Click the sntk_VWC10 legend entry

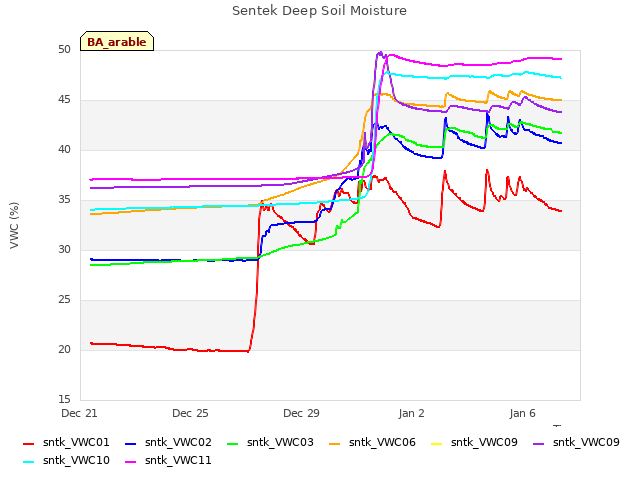coord(66,460)
